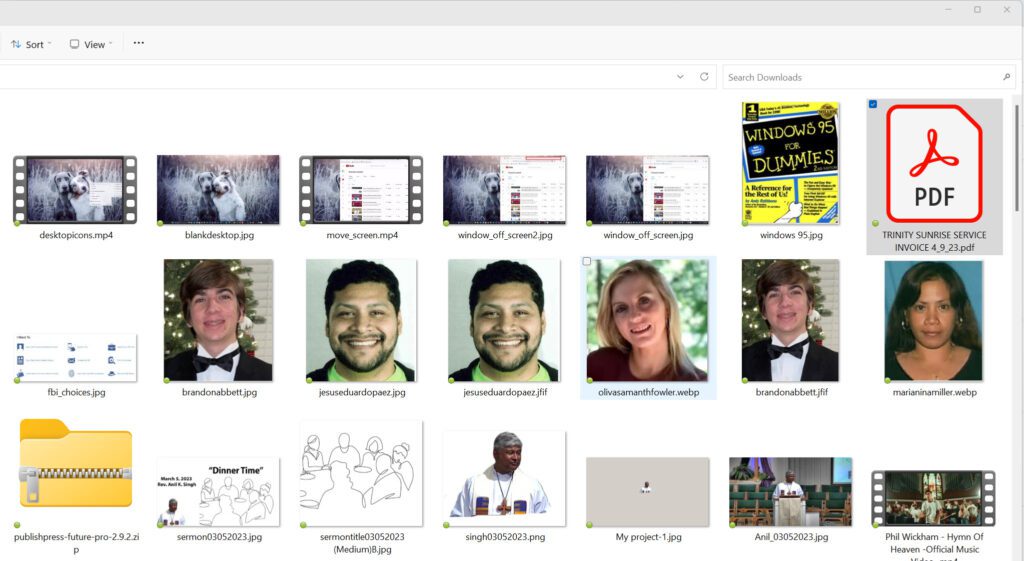1024x561 pixels.
Task: Click the file name text move_screen.mp4
Action: pyautogui.click(x=362, y=235)
